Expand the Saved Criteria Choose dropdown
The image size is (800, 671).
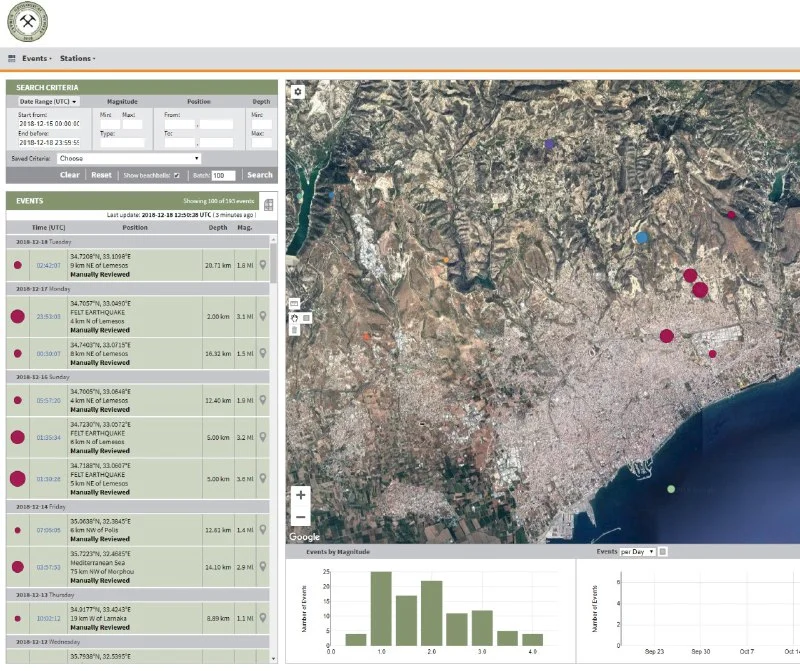128,158
